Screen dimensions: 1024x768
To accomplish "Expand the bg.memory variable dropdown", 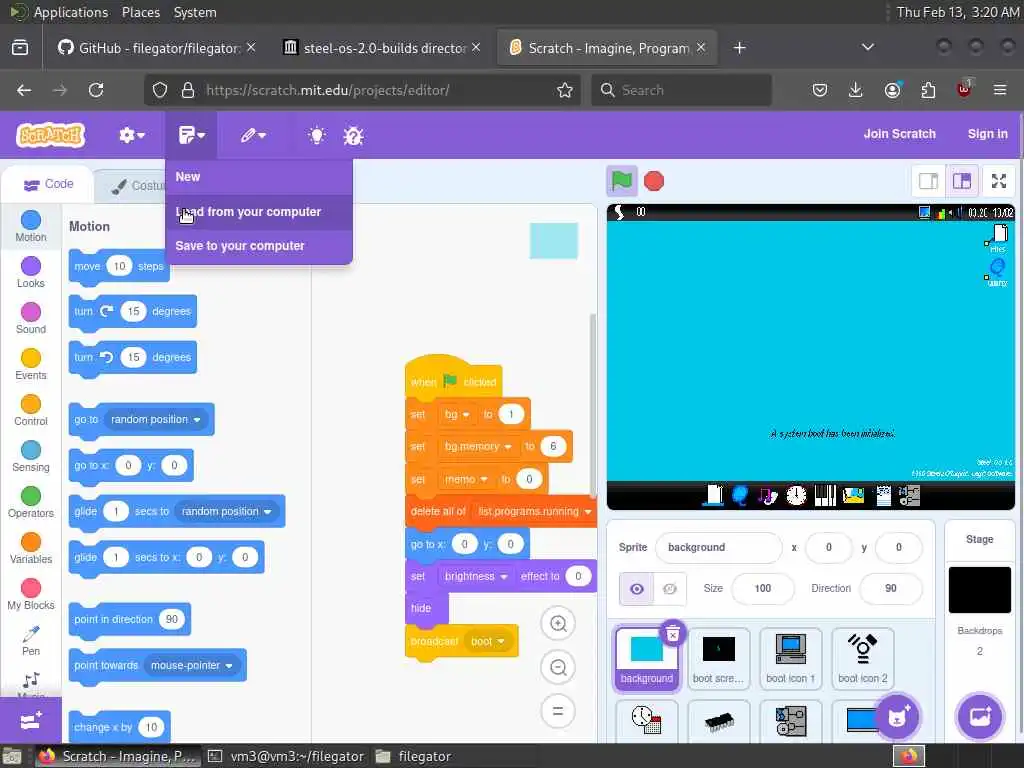I will [x=507, y=447].
